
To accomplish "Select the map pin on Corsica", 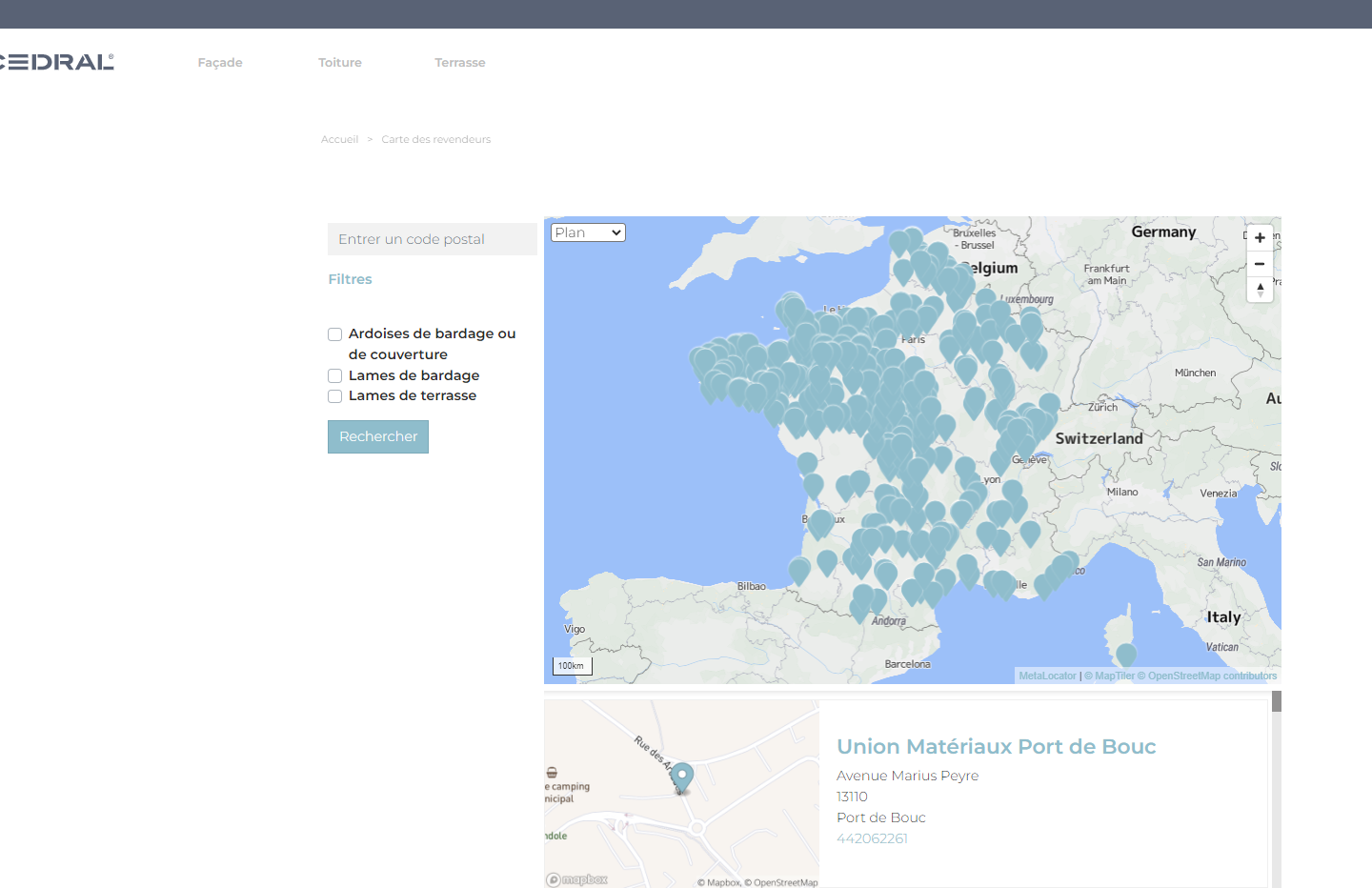I will [1126, 654].
